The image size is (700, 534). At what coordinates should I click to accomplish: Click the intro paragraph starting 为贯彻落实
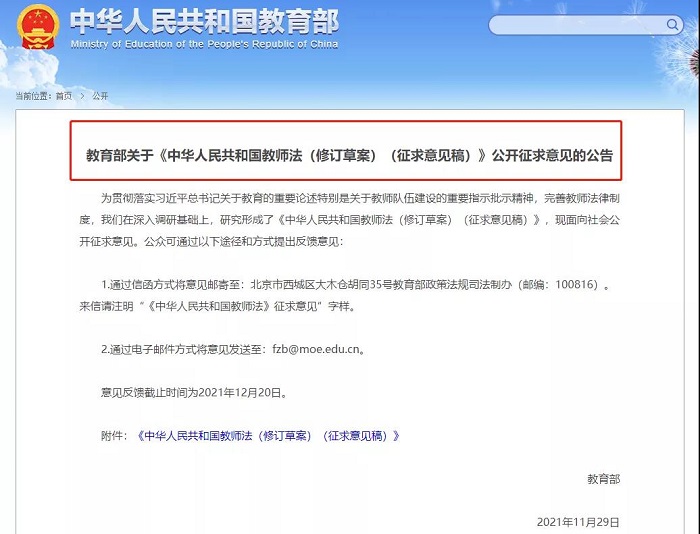(x=350, y=220)
